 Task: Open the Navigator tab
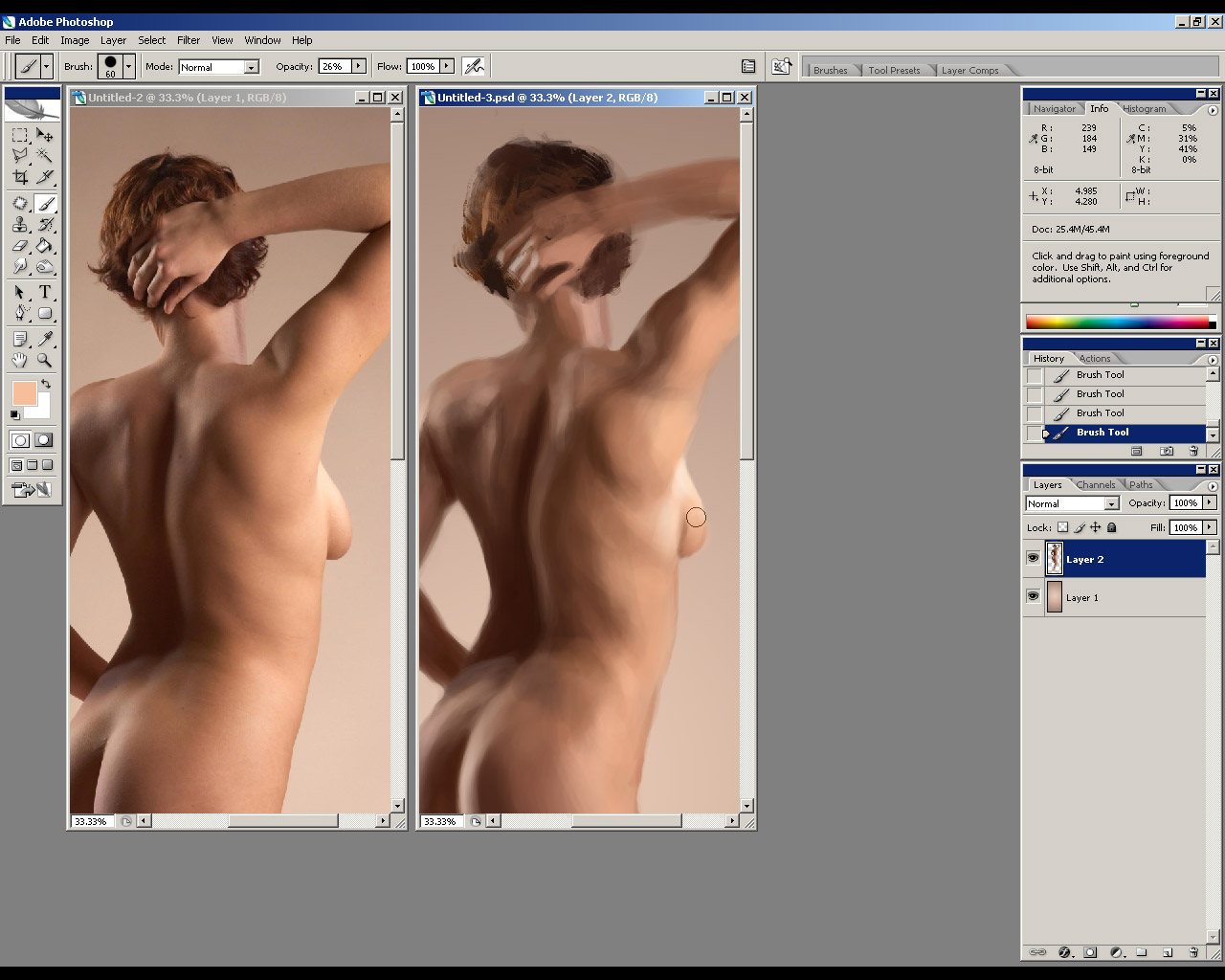tap(1054, 109)
